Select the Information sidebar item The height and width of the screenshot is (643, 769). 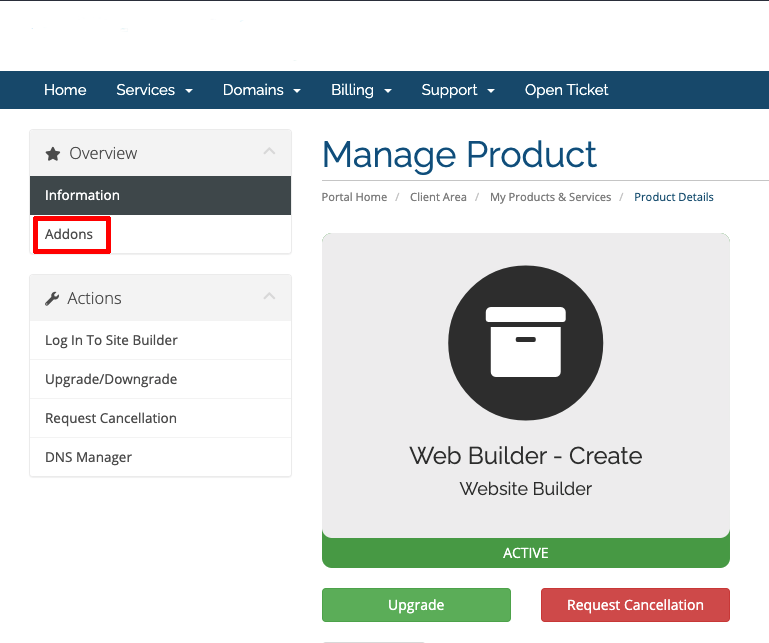point(82,195)
